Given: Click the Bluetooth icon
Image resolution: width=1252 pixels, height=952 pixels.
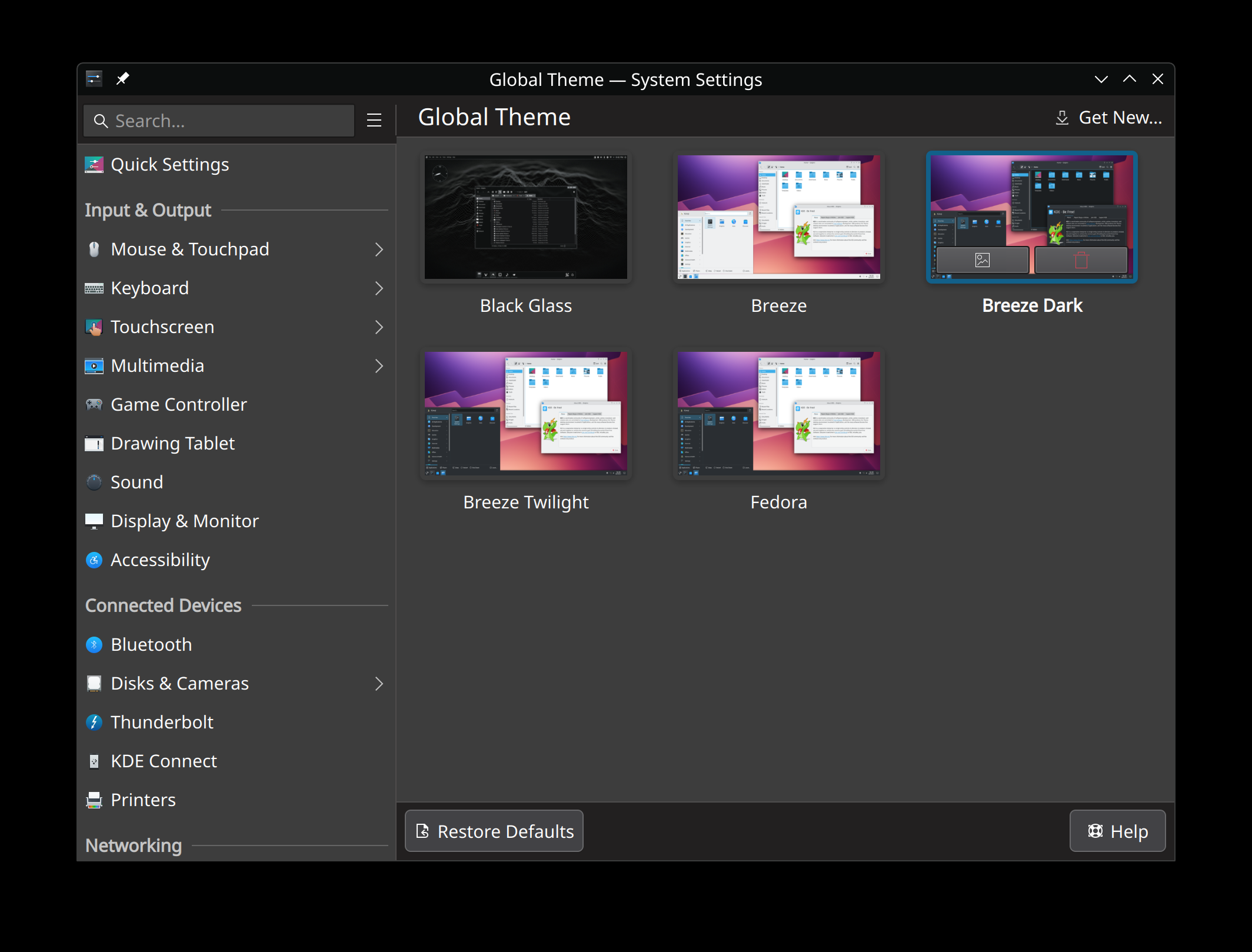Looking at the screenshot, I should pos(94,645).
